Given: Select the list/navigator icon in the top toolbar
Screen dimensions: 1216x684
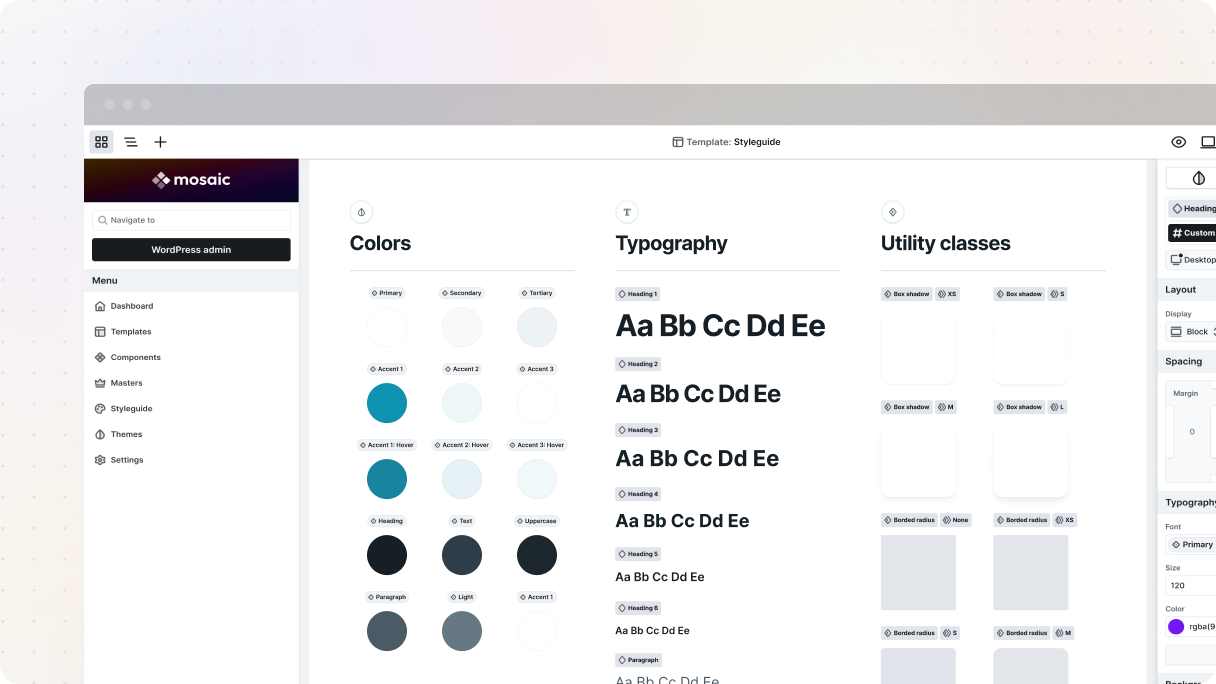Looking at the screenshot, I should pos(131,142).
